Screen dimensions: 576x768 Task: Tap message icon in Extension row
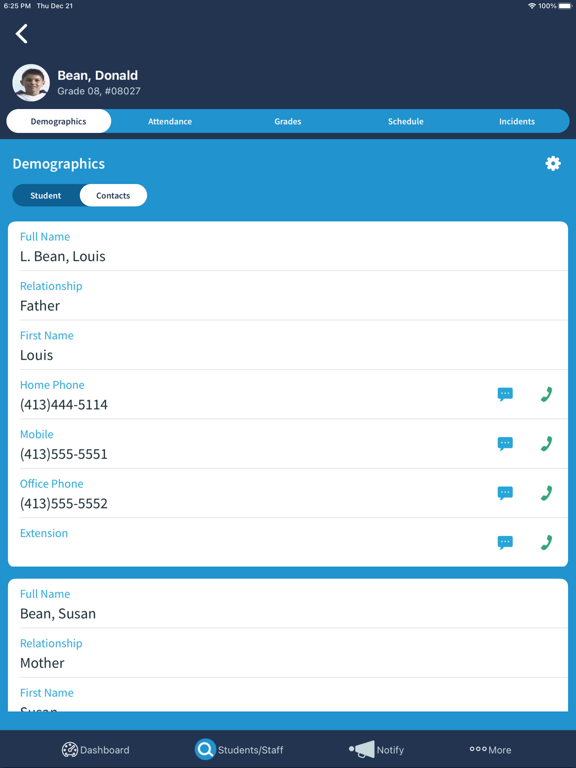505,542
